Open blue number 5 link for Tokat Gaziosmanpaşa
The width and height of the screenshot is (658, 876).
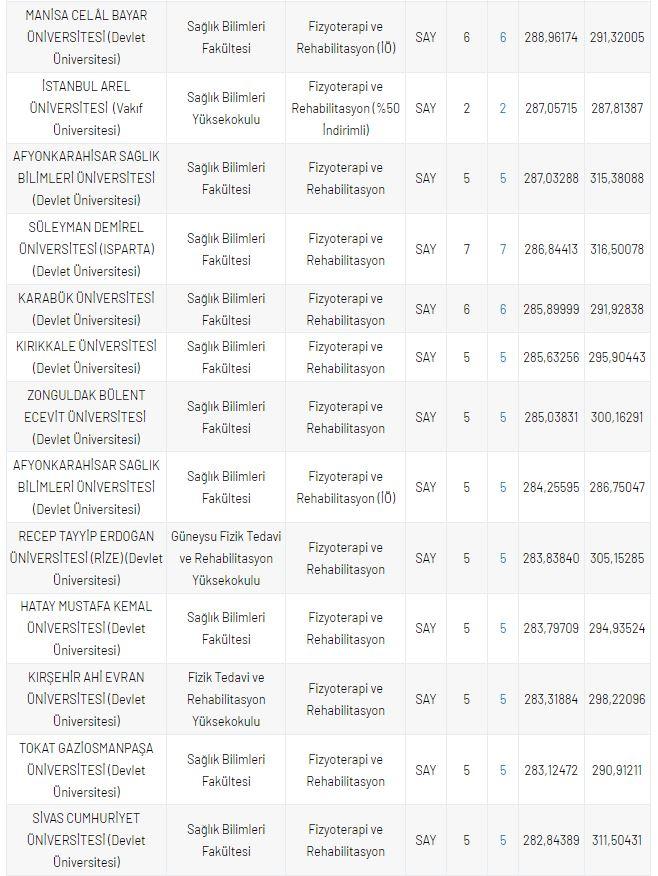pyautogui.click(x=503, y=770)
